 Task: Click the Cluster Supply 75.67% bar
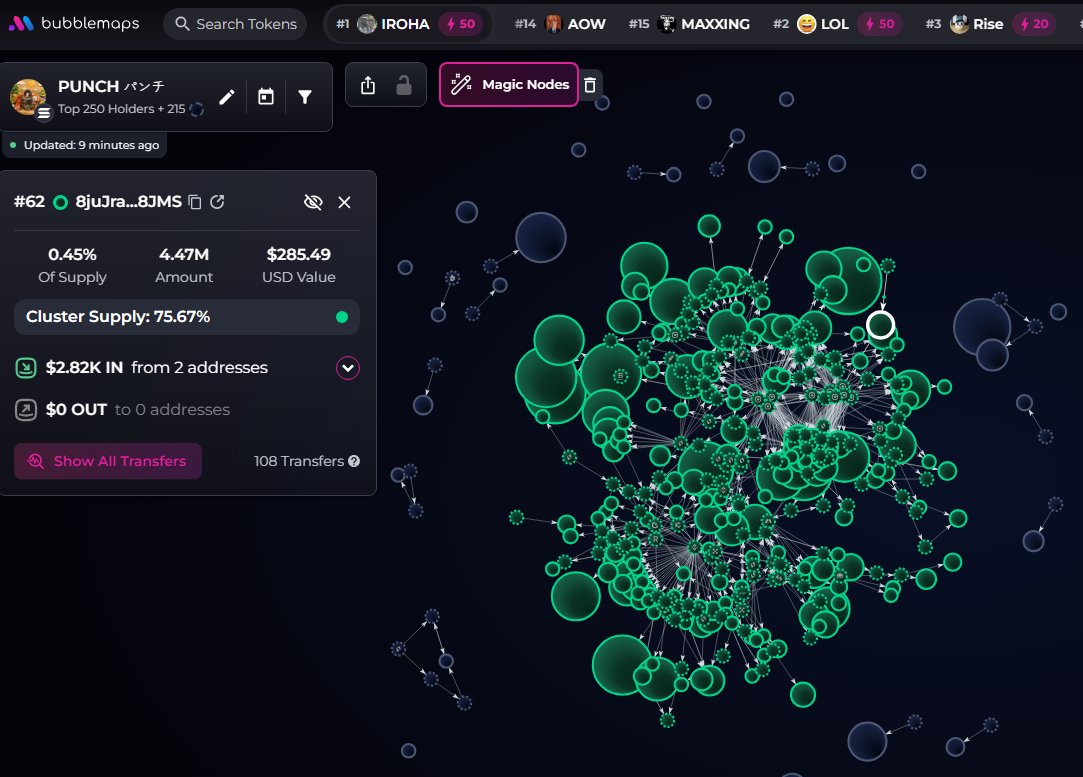[186, 317]
